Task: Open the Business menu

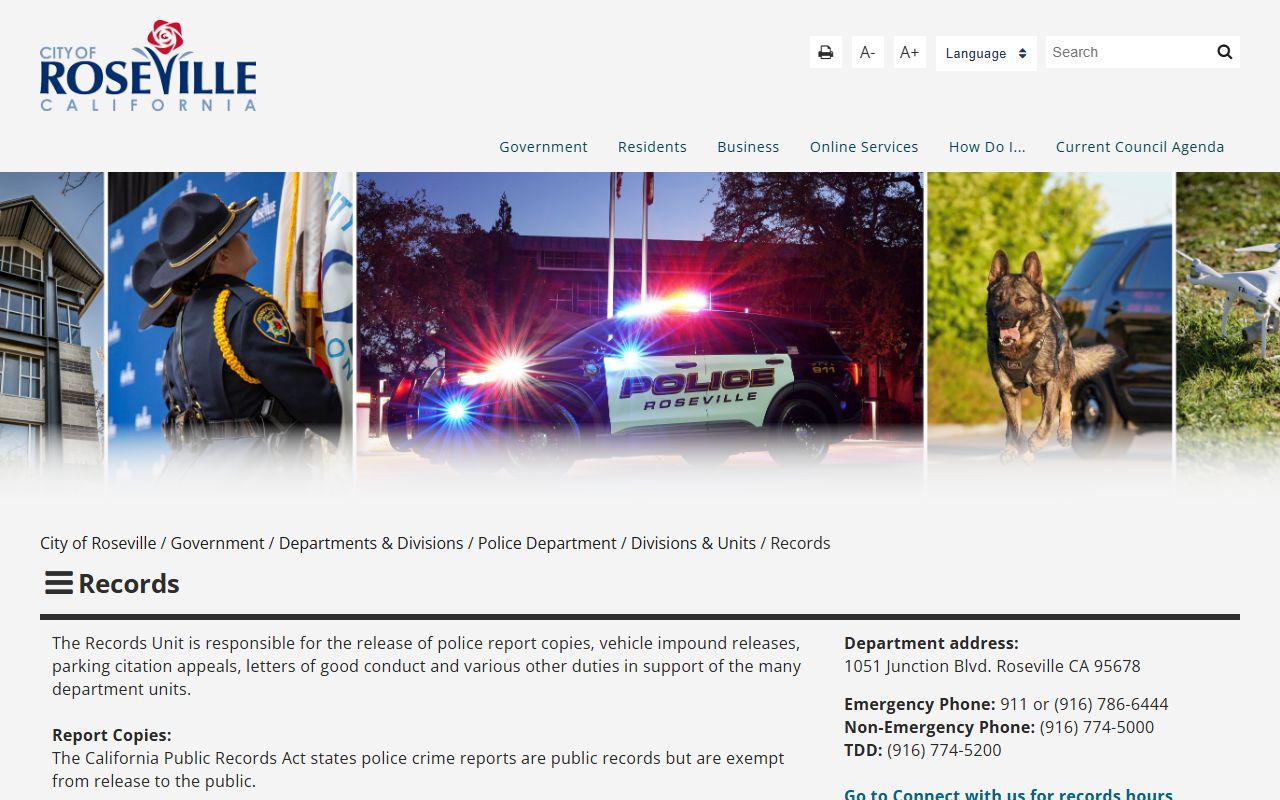Action: click(748, 147)
